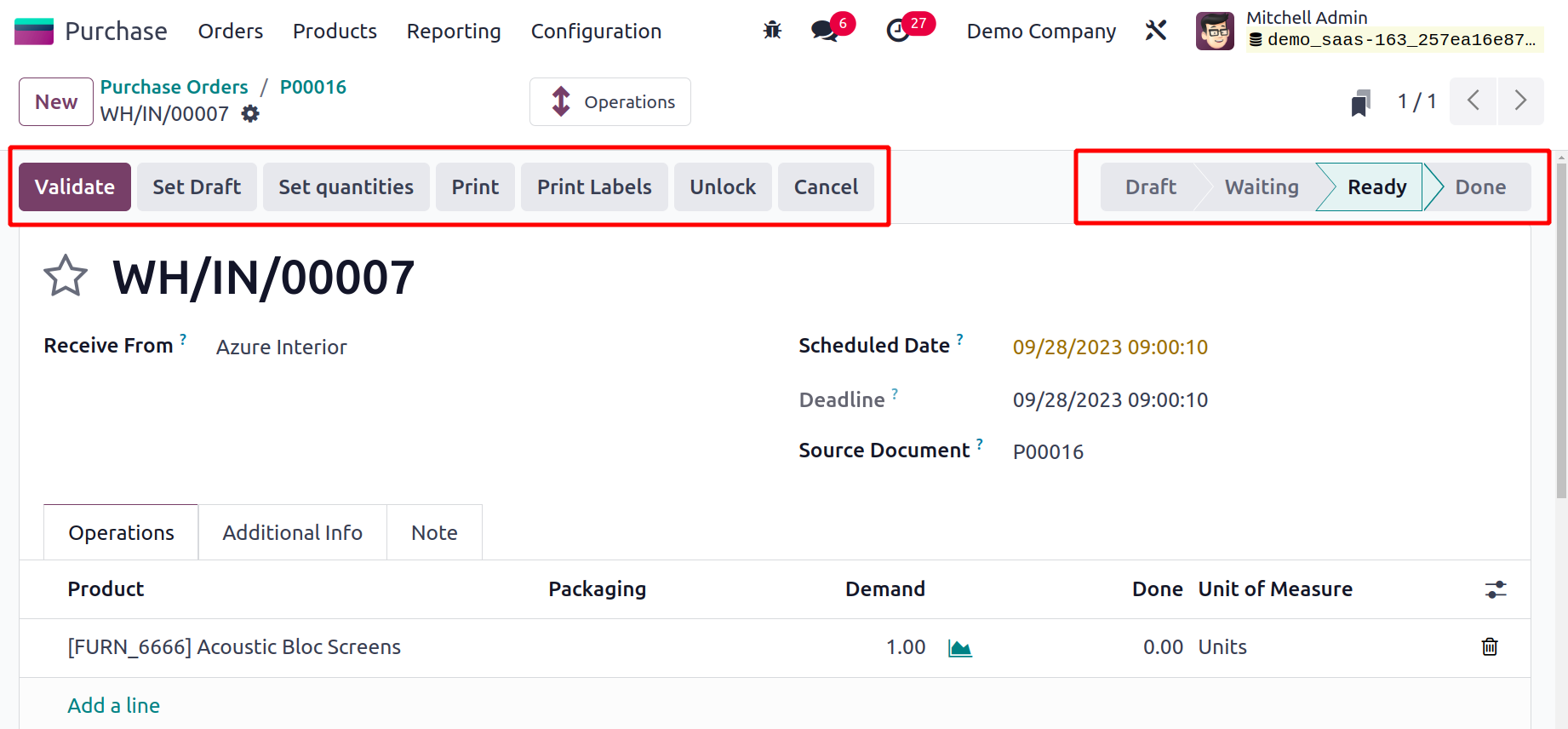1568x729 pixels.
Task: Open the column options adjuster
Action: pyautogui.click(x=1495, y=589)
